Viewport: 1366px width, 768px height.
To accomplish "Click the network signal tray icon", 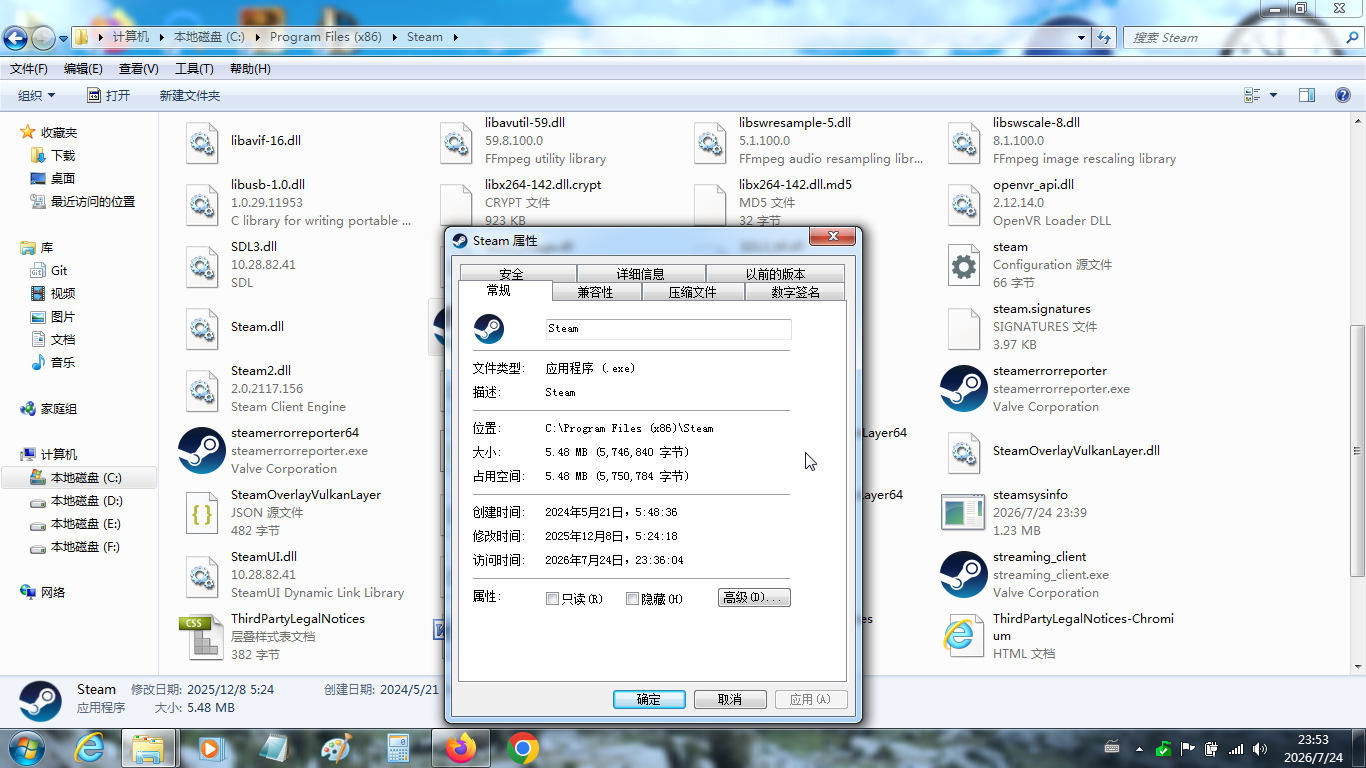I will tap(1236, 749).
